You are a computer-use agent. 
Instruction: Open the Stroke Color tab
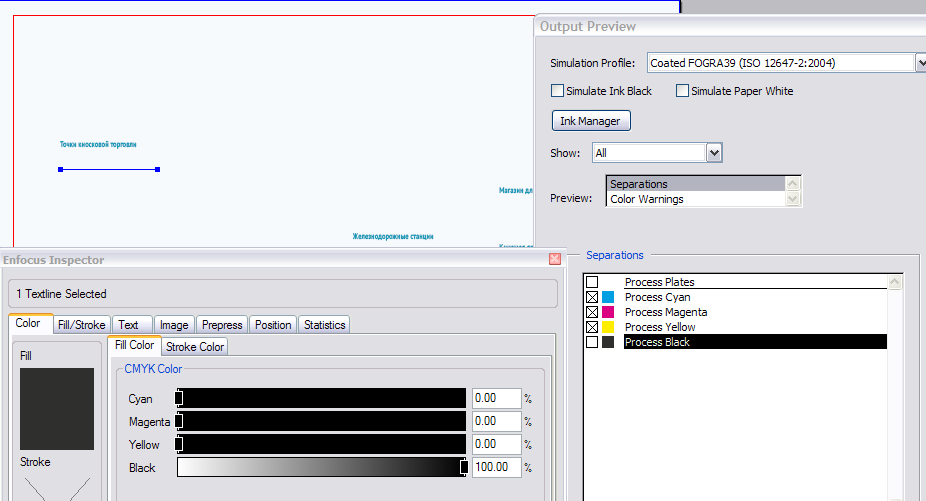(195, 347)
